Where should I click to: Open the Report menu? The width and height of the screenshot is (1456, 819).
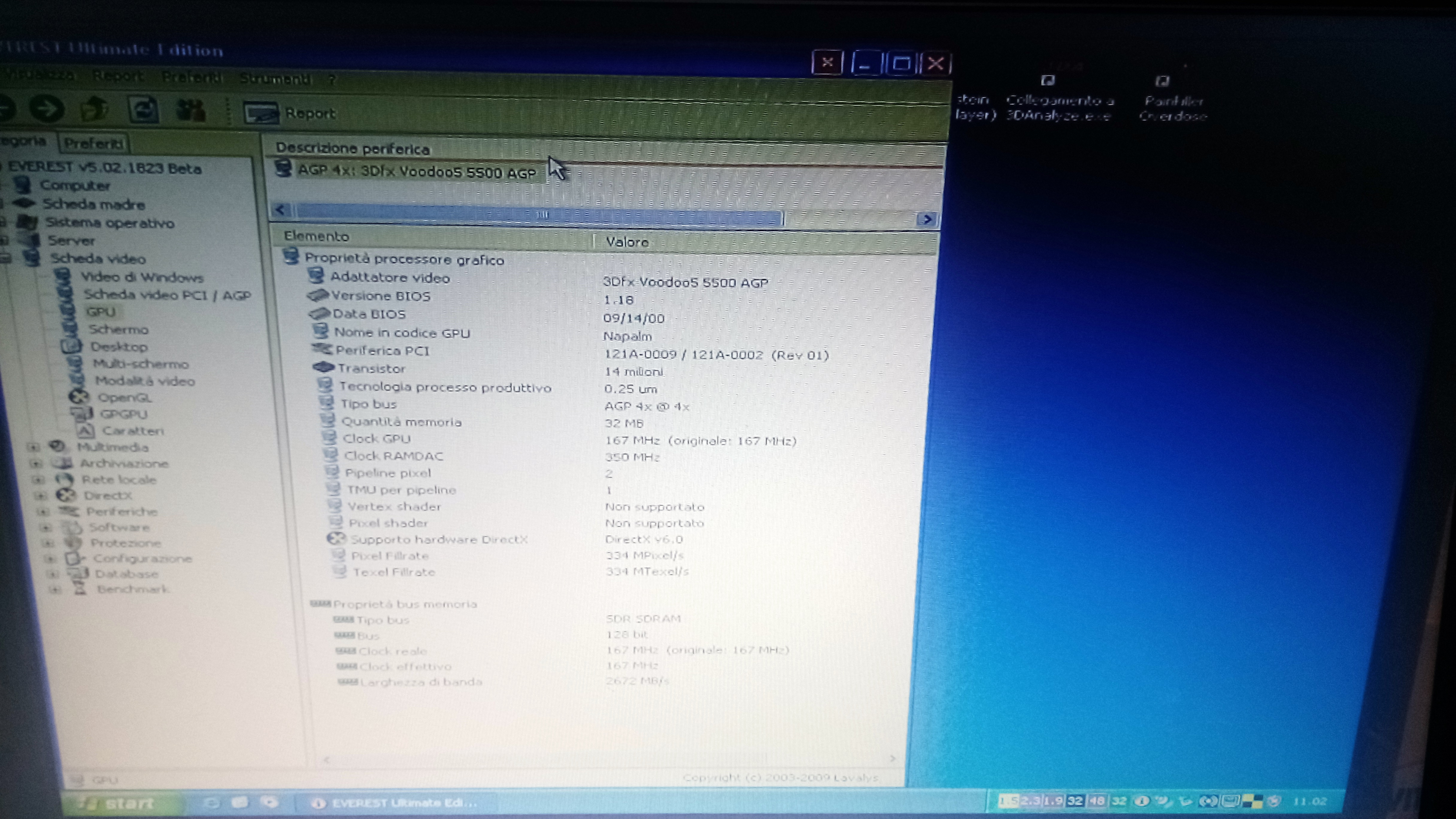(118, 76)
